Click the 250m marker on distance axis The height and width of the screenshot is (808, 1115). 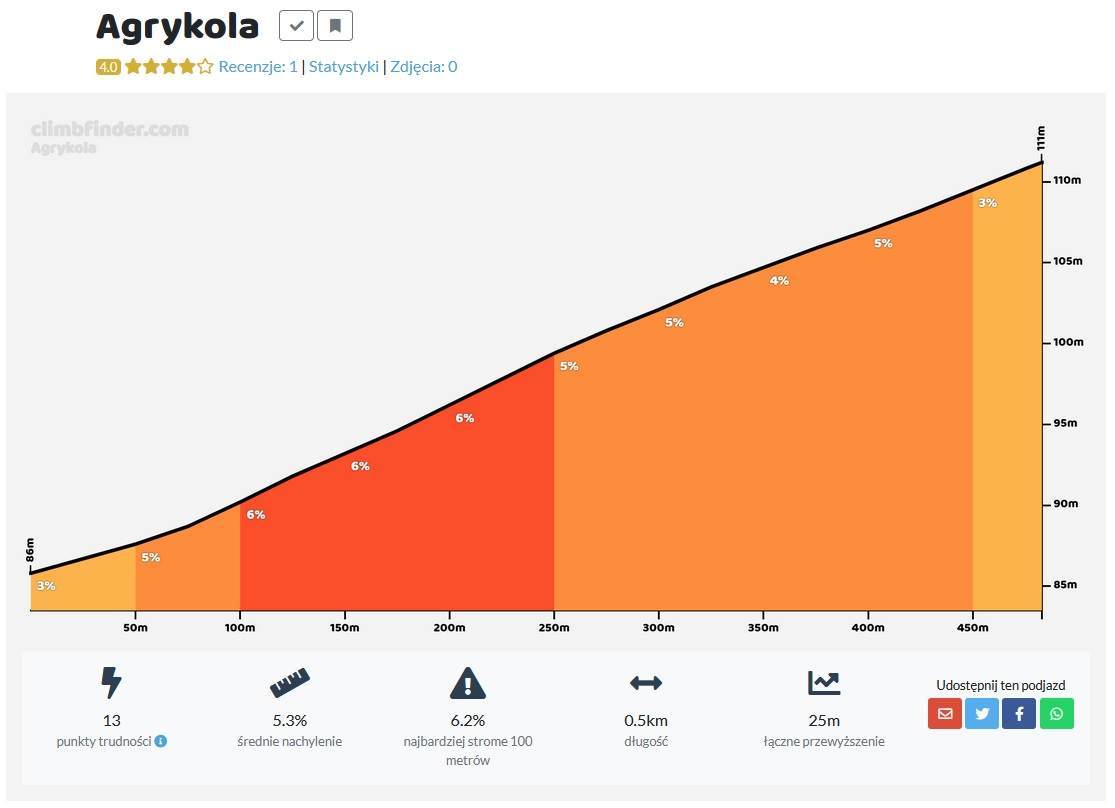point(554,627)
